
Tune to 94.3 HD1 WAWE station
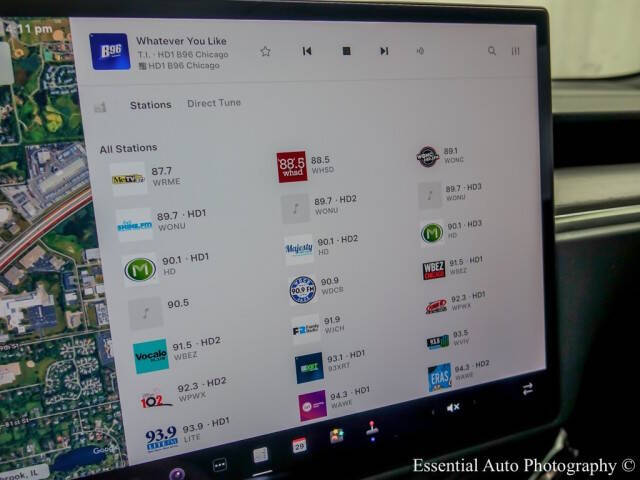(334, 403)
